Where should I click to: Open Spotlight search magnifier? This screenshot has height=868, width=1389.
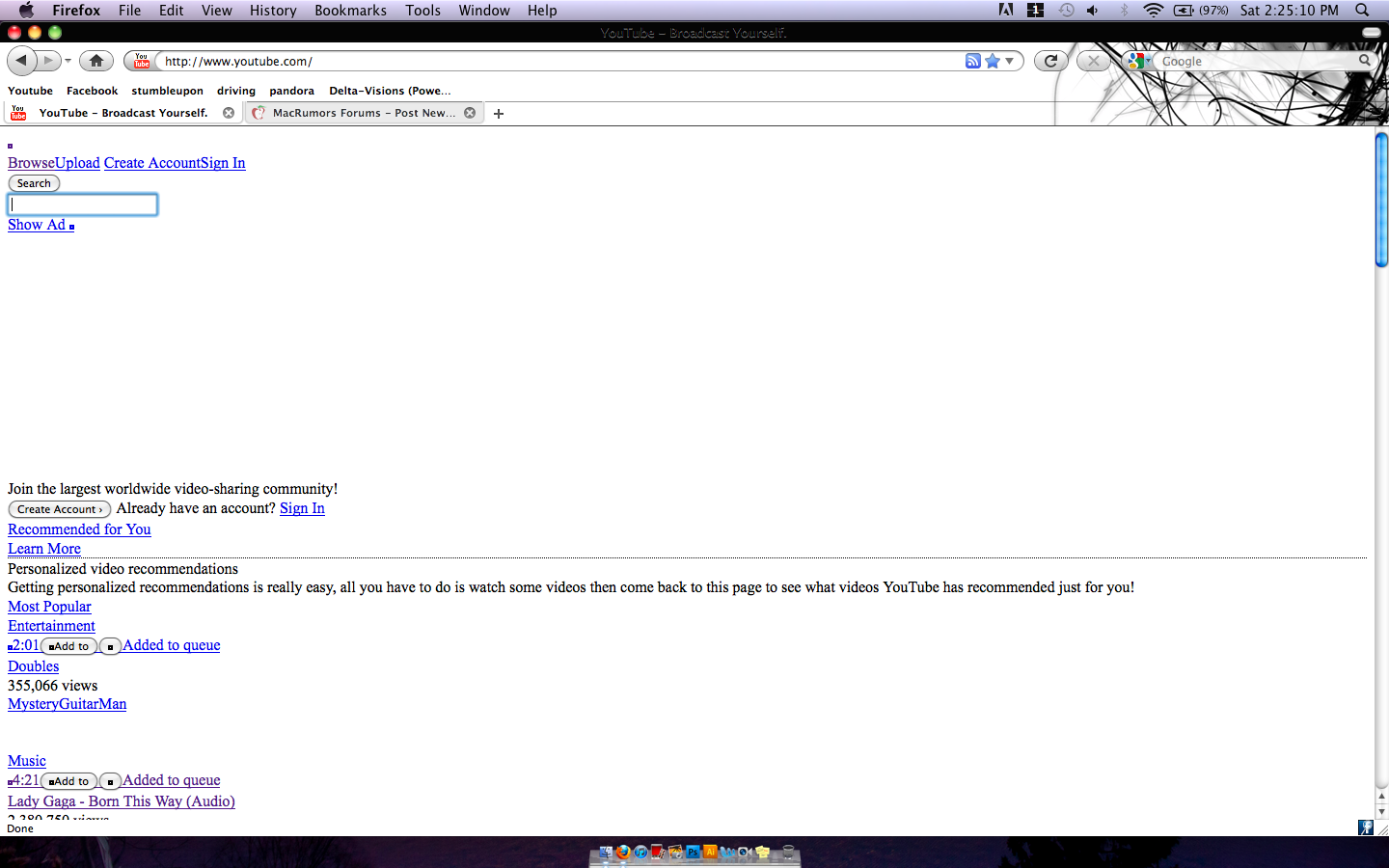(x=1362, y=10)
